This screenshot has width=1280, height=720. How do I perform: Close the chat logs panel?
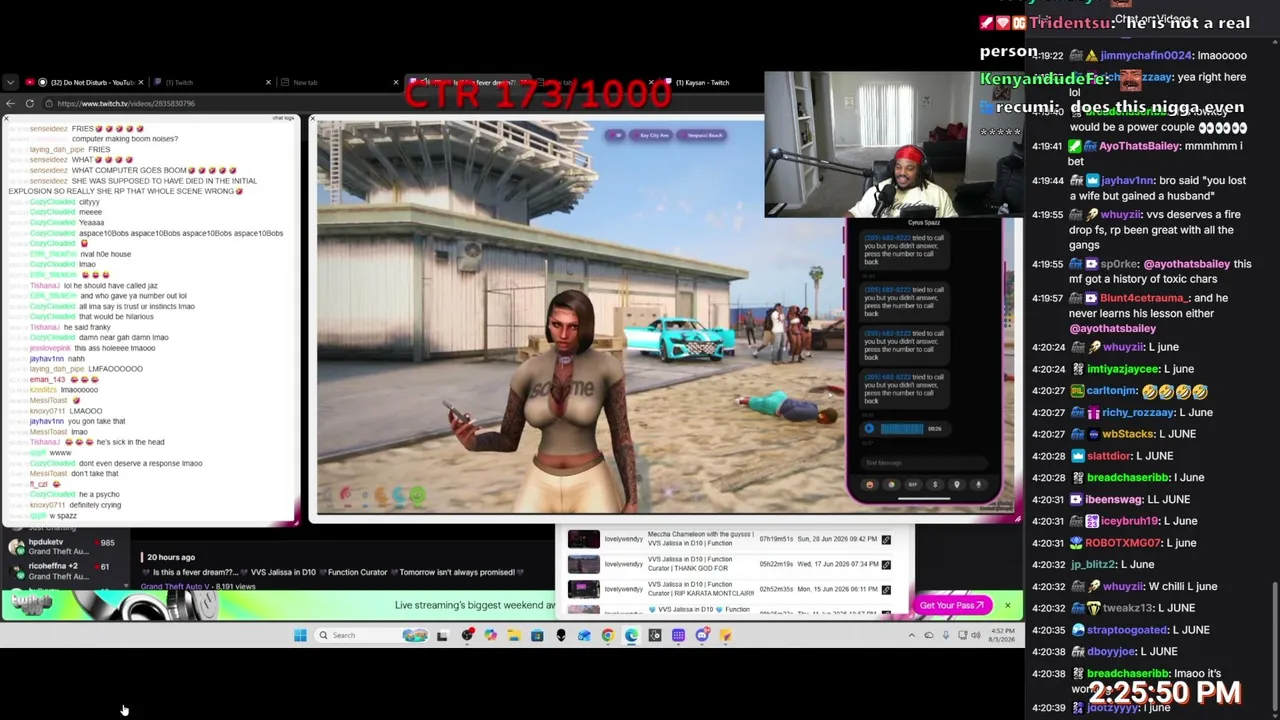[x=6, y=120]
